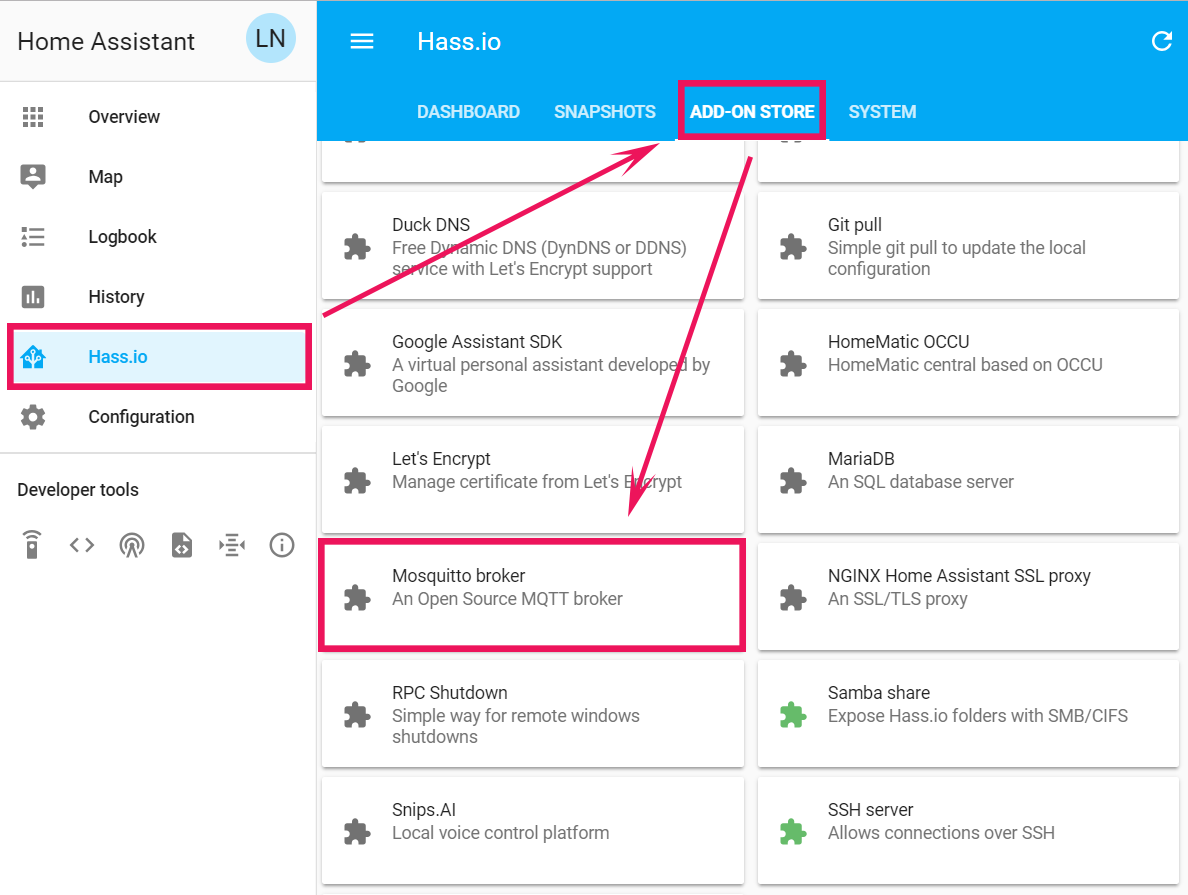Open the Snapshots tab
Image resolution: width=1188 pixels, height=895 pixels.
pos(605,112)
